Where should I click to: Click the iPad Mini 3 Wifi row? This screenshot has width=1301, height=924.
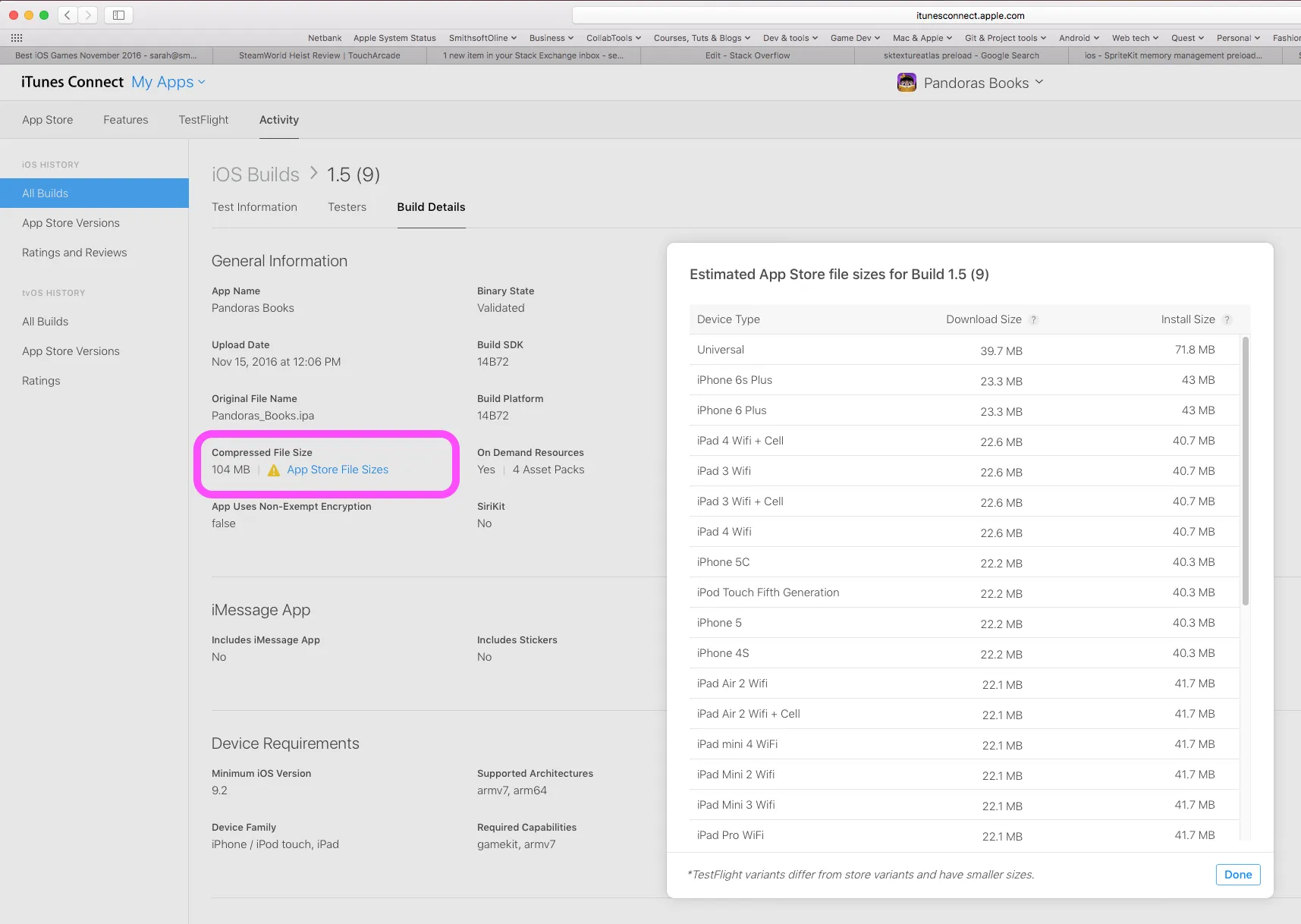point(964,805)
